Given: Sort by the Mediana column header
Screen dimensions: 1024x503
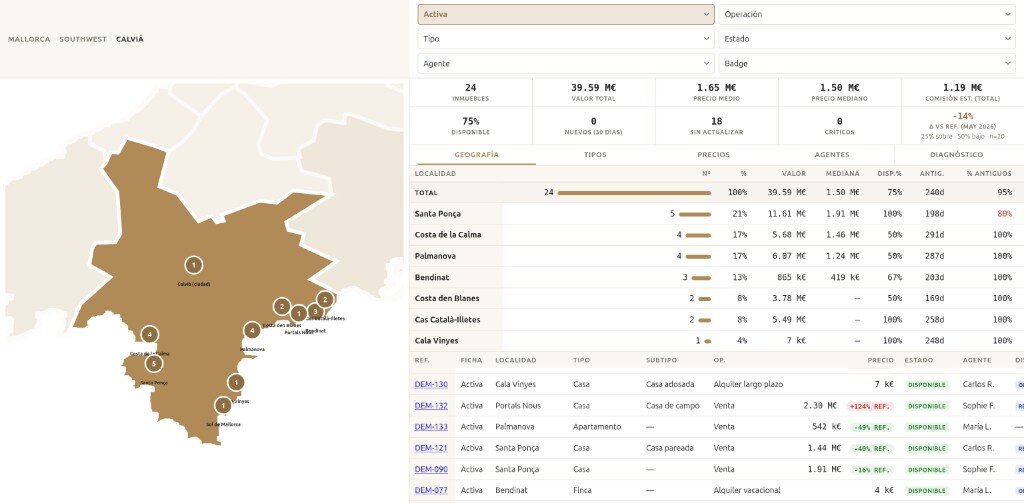Looking at the screenshot, I should tap(842, 174).
